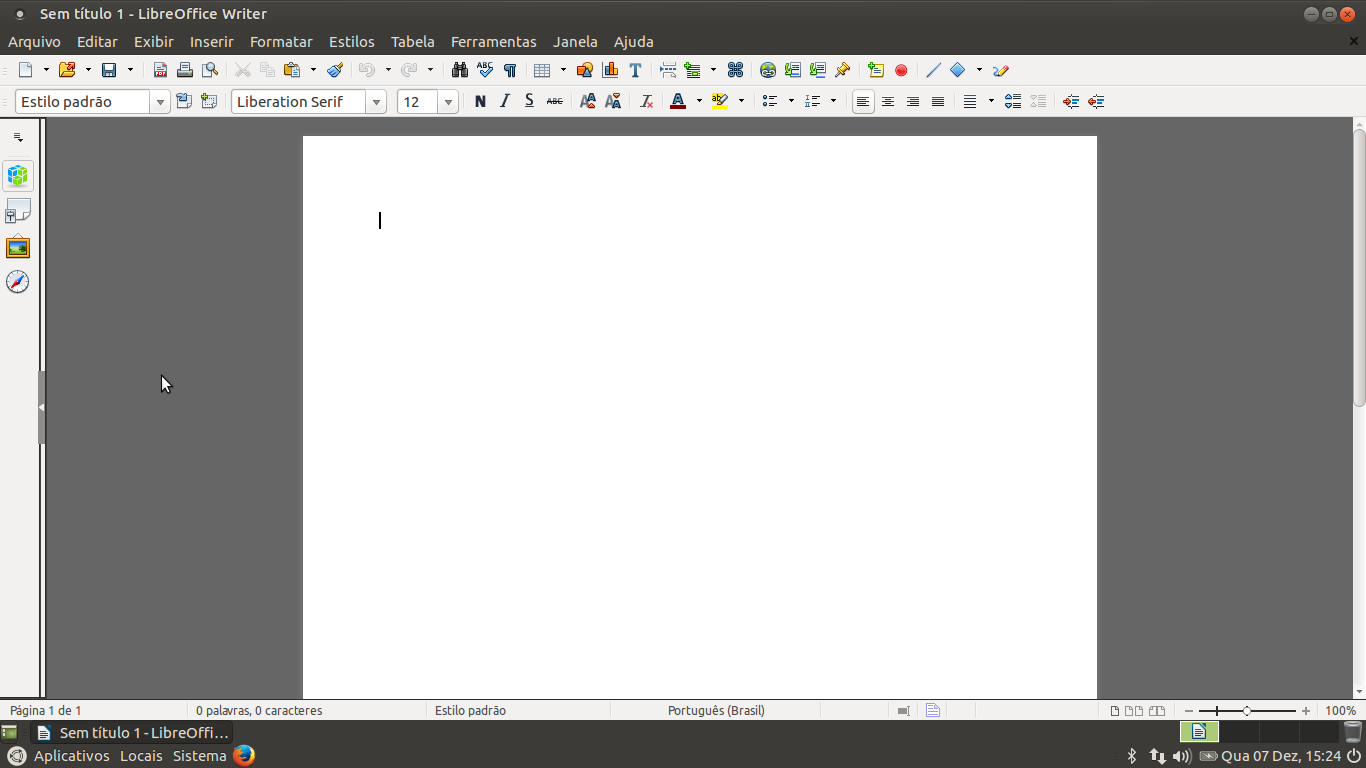1366x768 pixels.
Task: Export directly as PDF
Action: (160, 70)
